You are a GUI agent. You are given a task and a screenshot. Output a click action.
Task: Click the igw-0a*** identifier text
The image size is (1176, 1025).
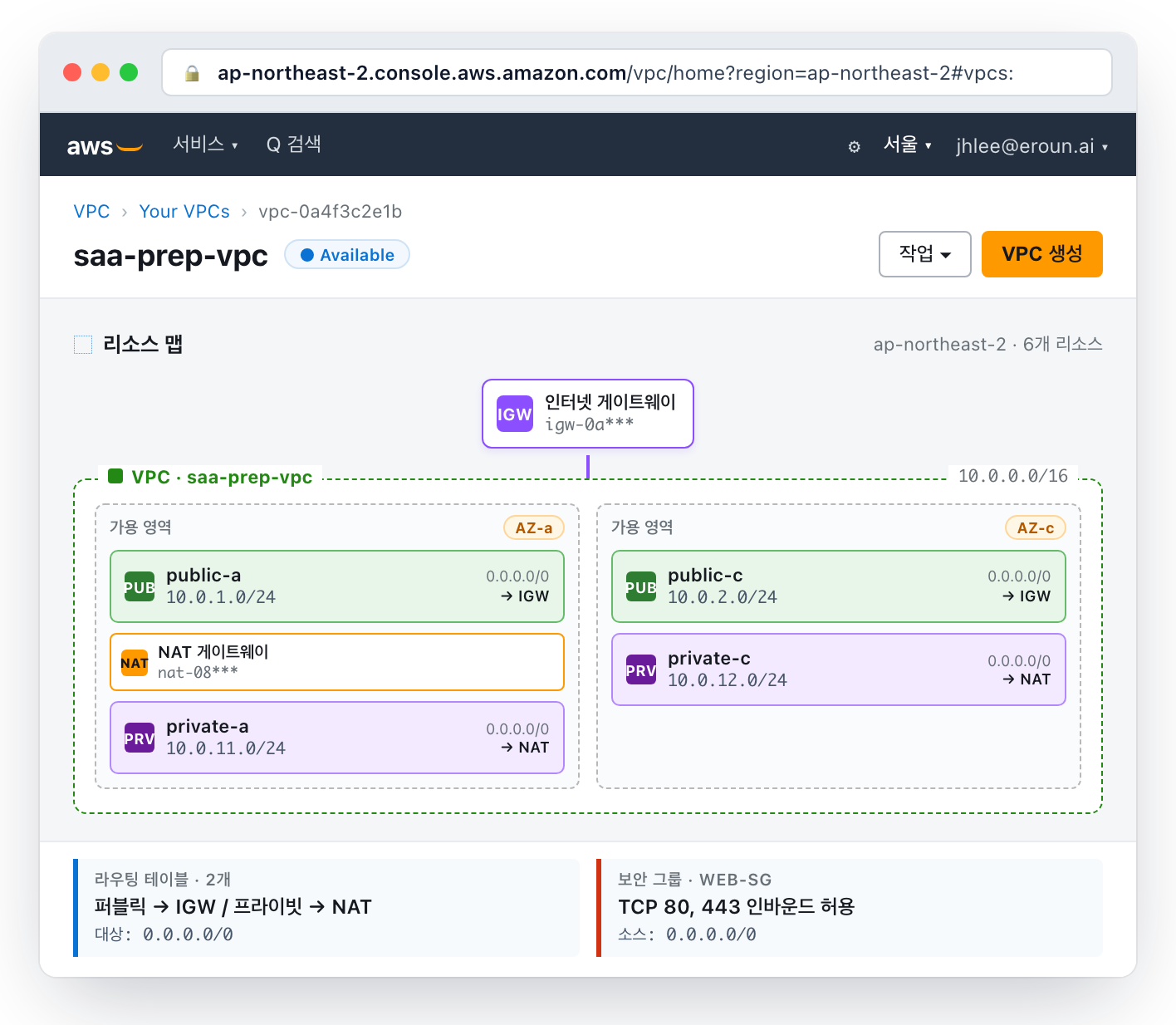[589, 424]
